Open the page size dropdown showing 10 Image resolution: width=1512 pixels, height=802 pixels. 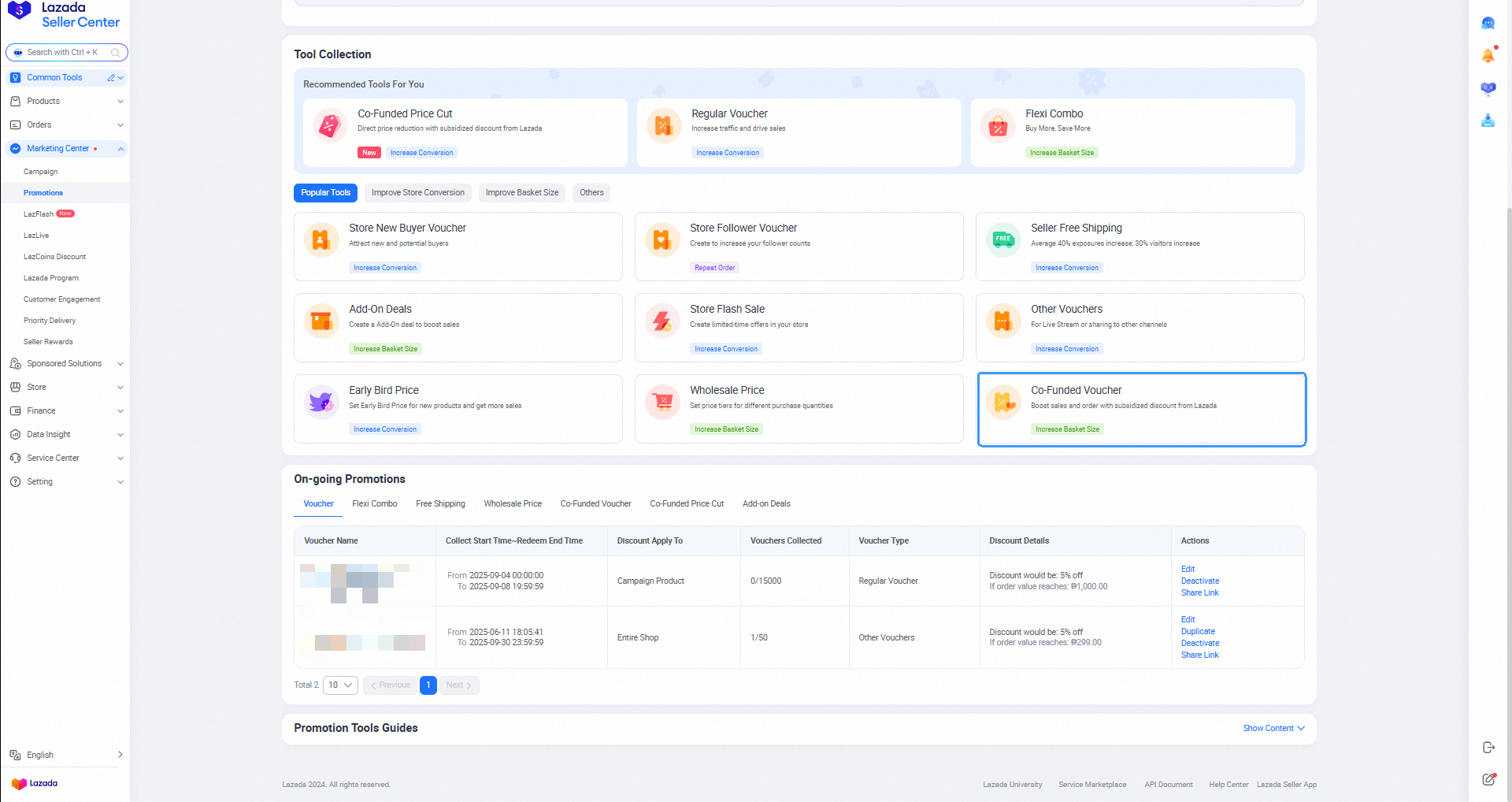click(x=340, y=685)
